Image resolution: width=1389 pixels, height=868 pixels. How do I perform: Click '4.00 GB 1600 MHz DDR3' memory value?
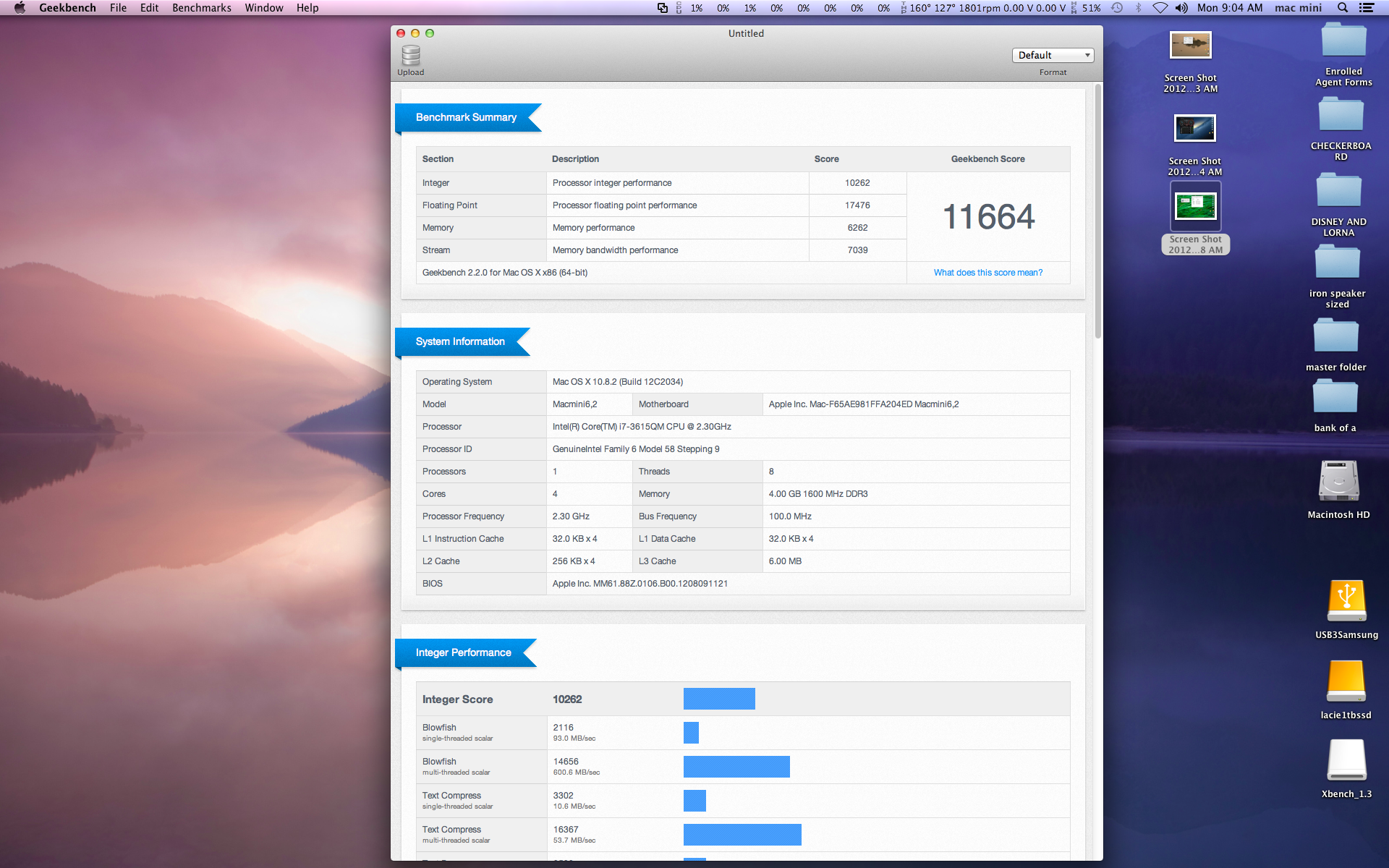[817, 494]
